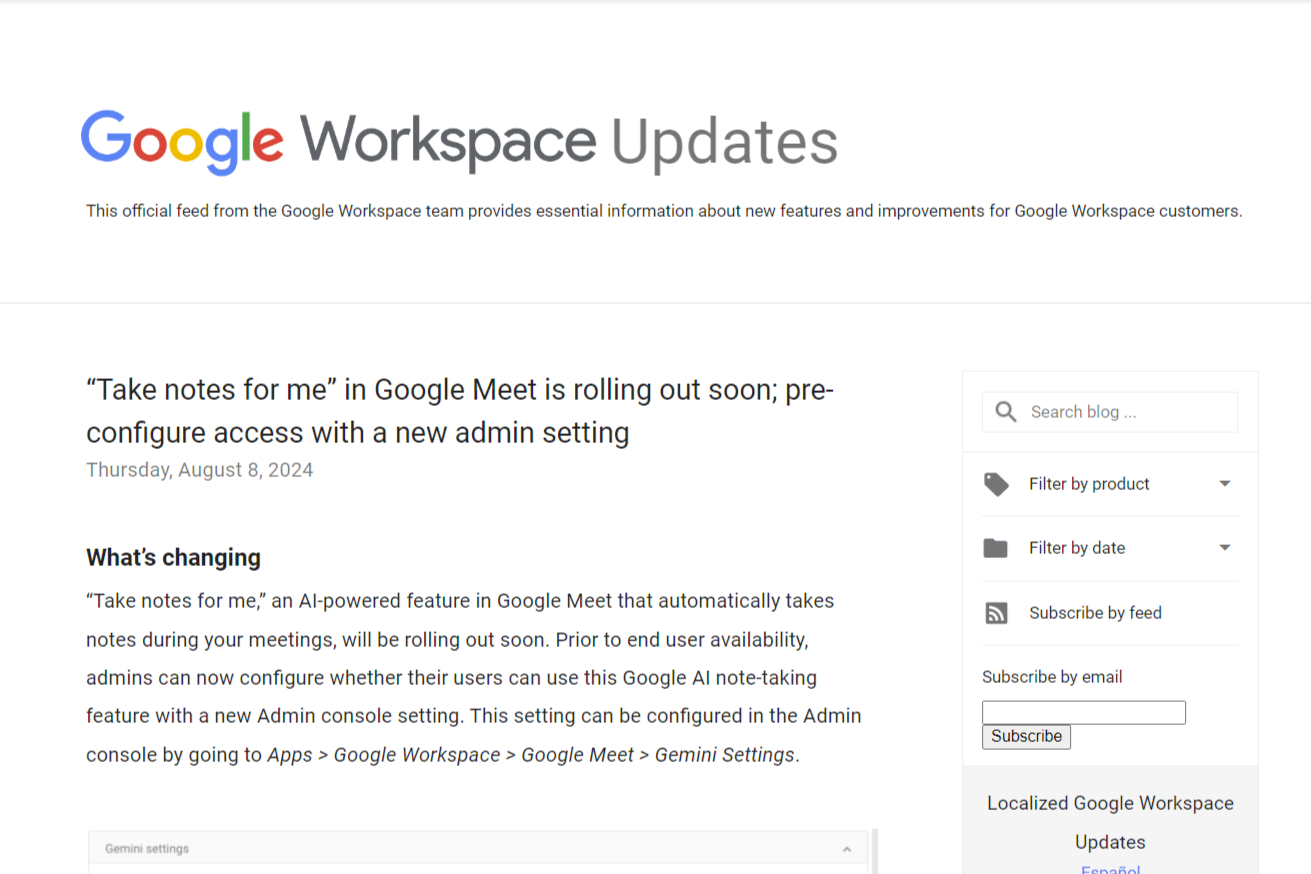Open the homepage via Google Workspace Updates logo
This screenshot has width=1311, height=874.
click(x=458, y=140)
